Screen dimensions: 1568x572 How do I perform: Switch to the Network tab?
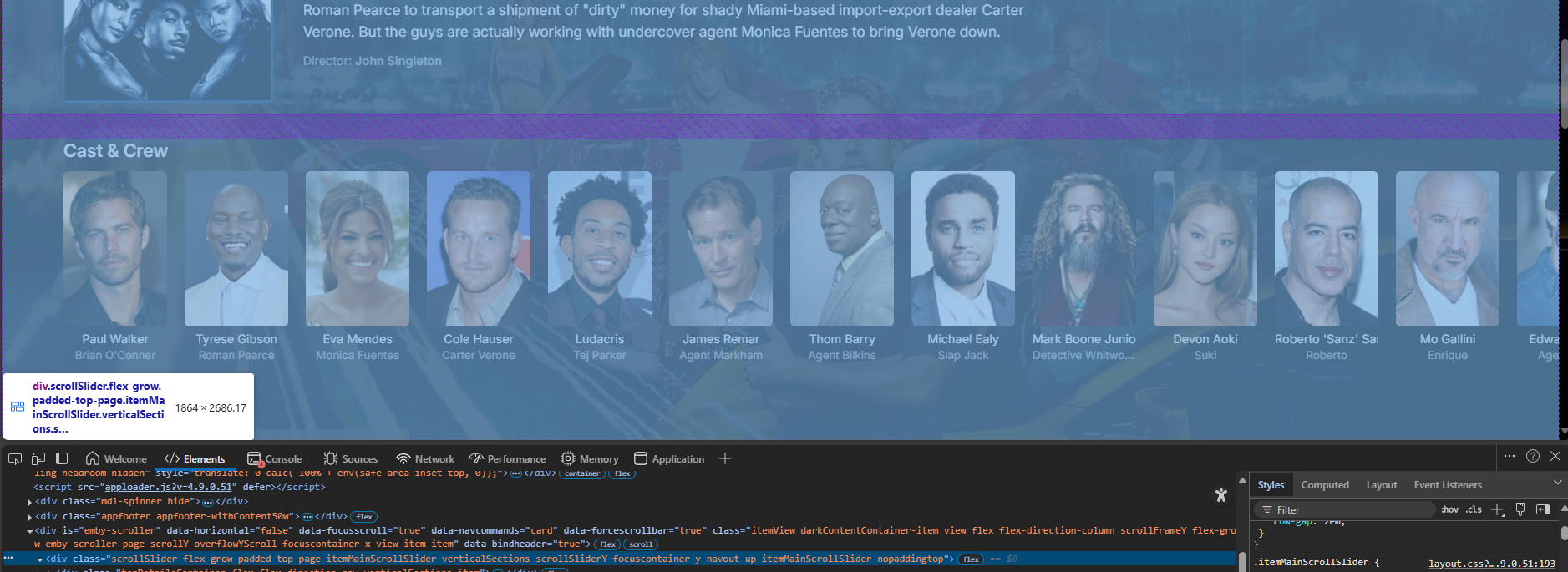425,458
